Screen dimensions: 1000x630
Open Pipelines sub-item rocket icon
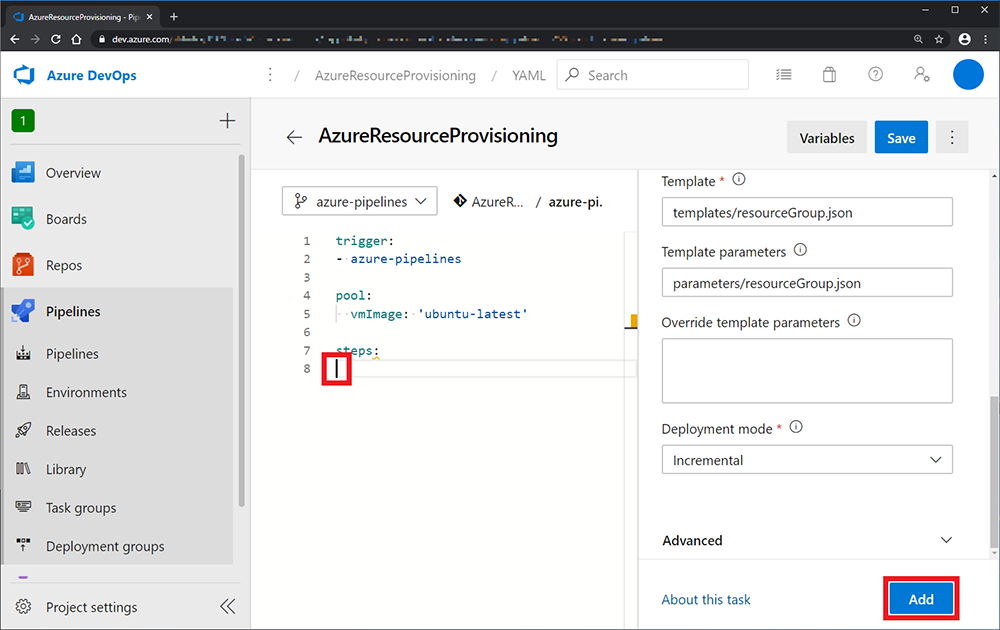(23, 353)
